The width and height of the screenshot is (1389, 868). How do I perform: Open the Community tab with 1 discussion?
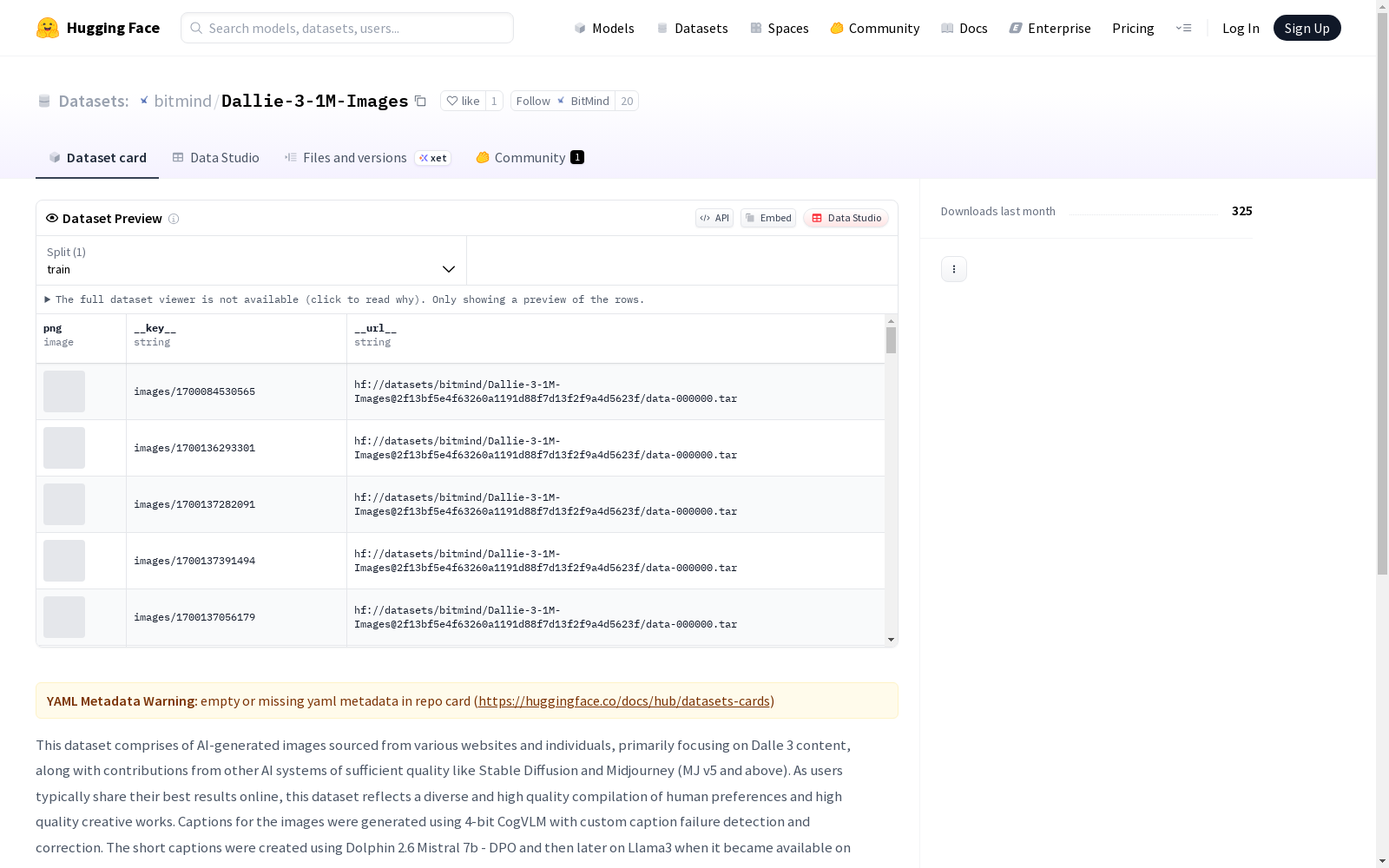pos(530,157)
